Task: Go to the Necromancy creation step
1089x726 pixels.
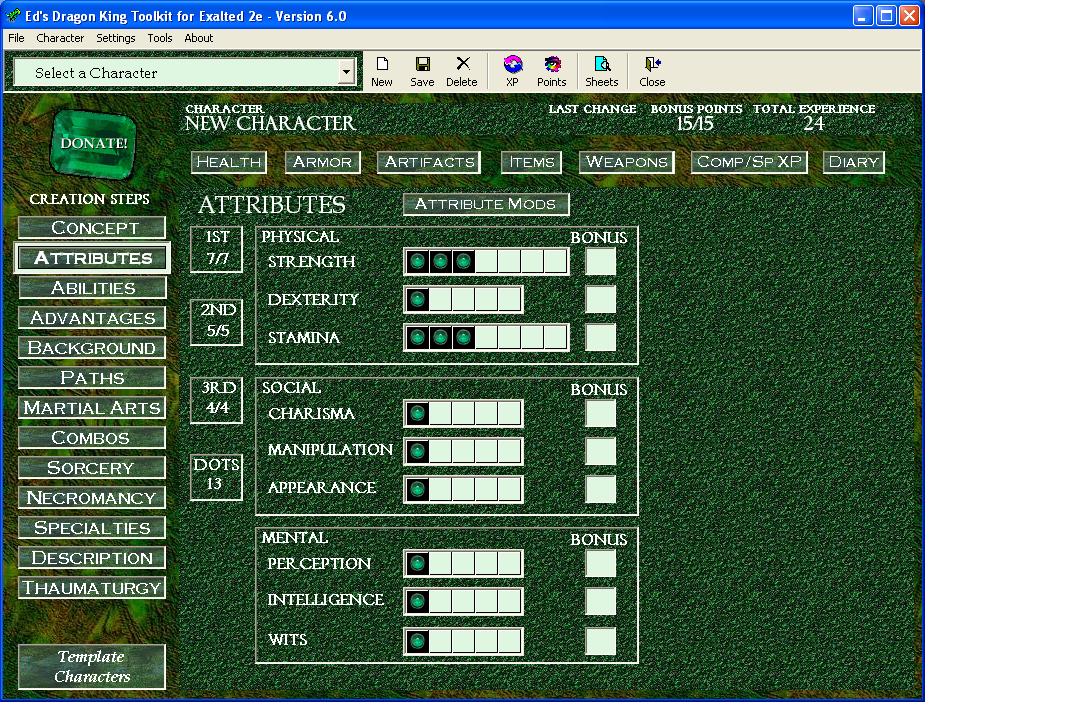Action: pos(92,497)
